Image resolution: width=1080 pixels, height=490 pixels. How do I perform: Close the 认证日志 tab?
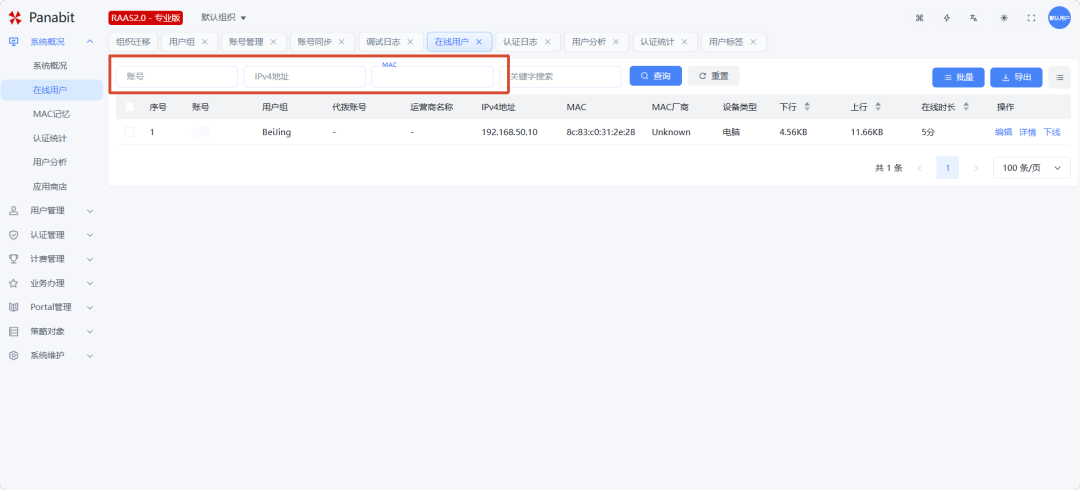click(x=548, y=42)
